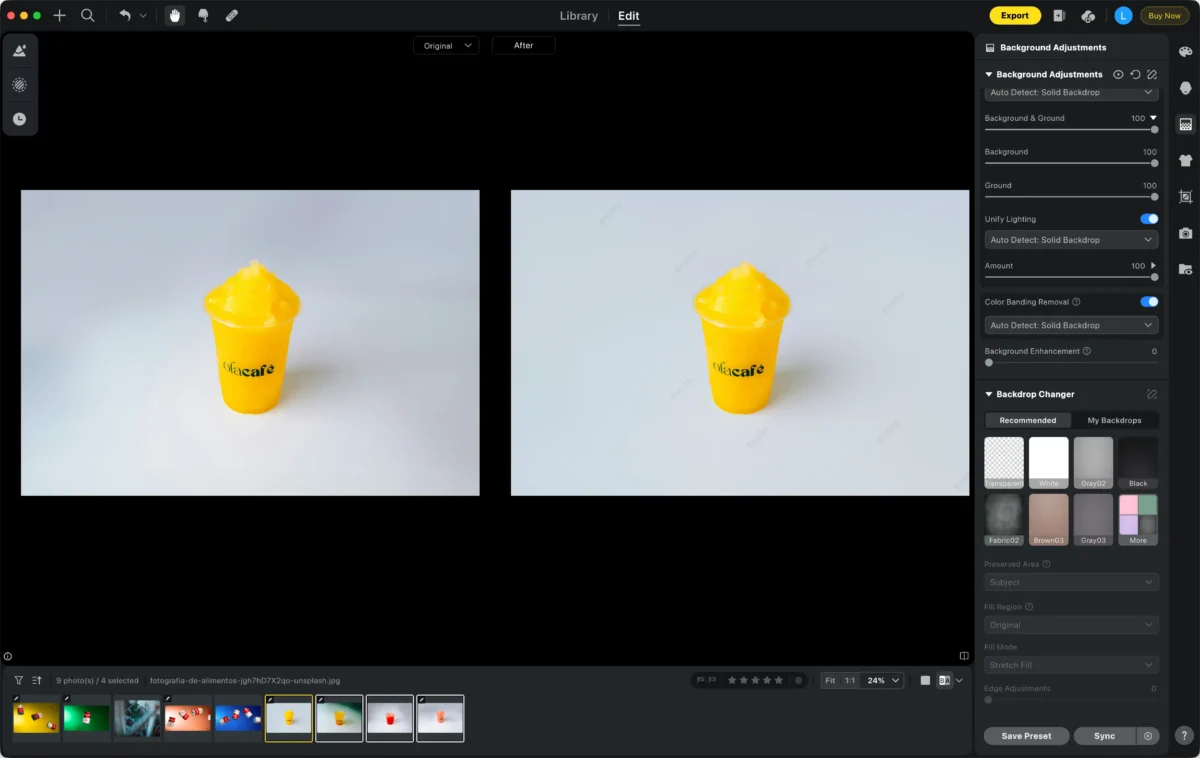
Task: Open the color palette panel icon
Action: [x=1185, y=52]
